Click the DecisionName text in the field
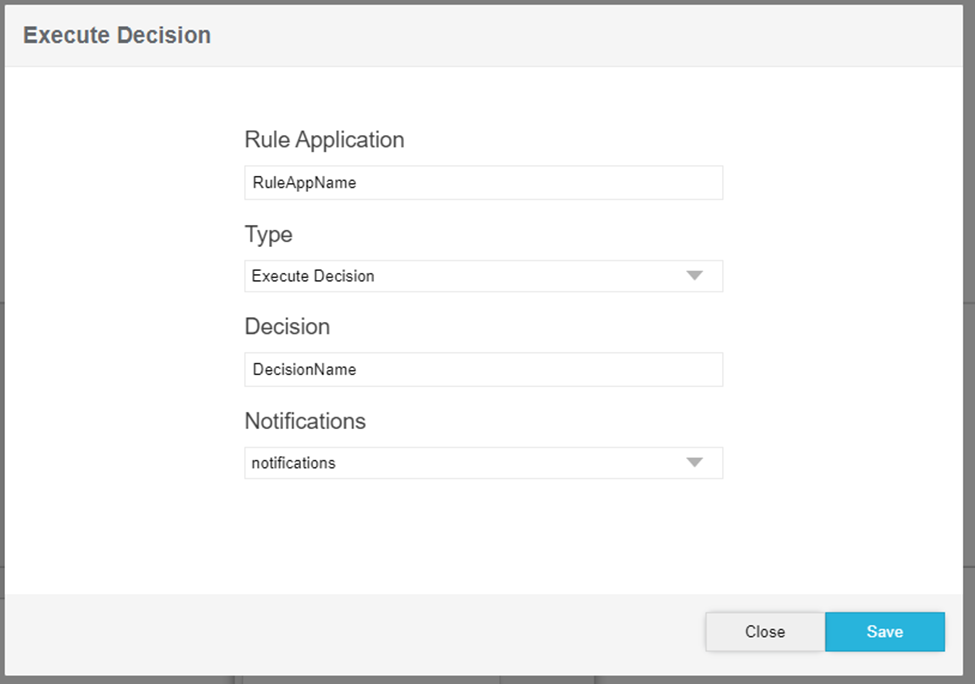975x684 pixels. click(x=304, y=370)
